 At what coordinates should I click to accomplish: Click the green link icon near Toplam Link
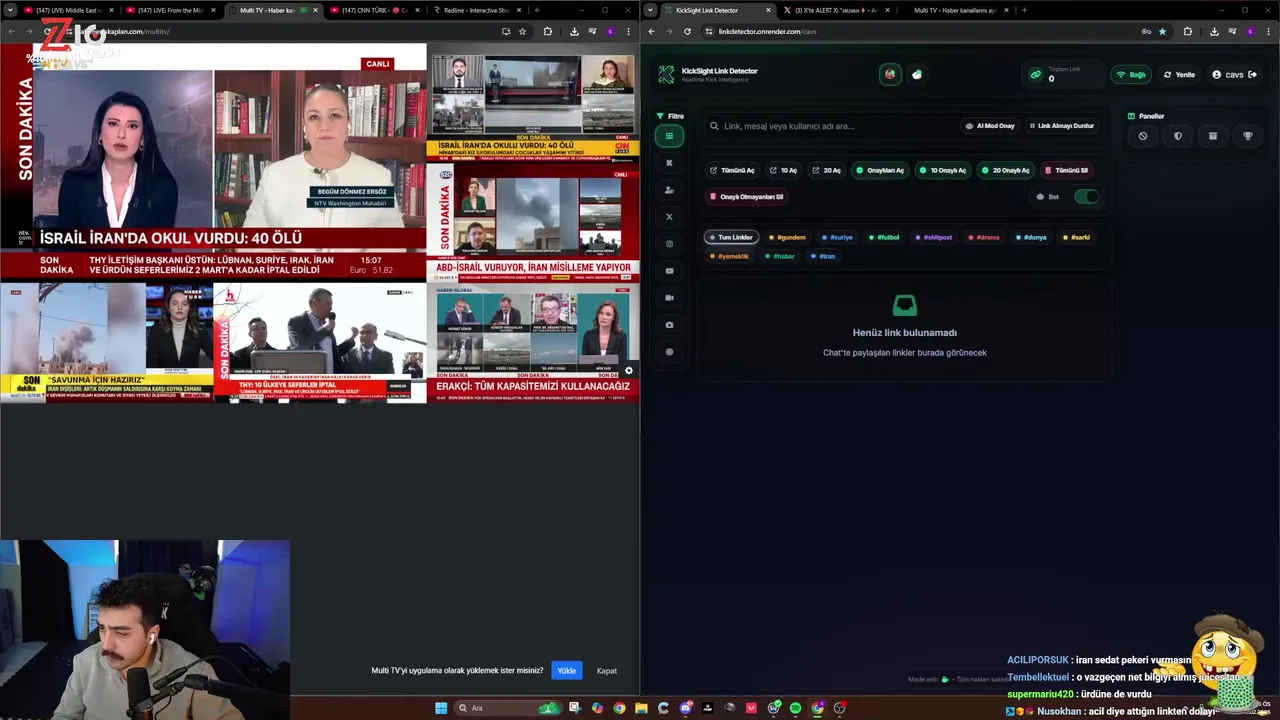(x=1036, y=75)
